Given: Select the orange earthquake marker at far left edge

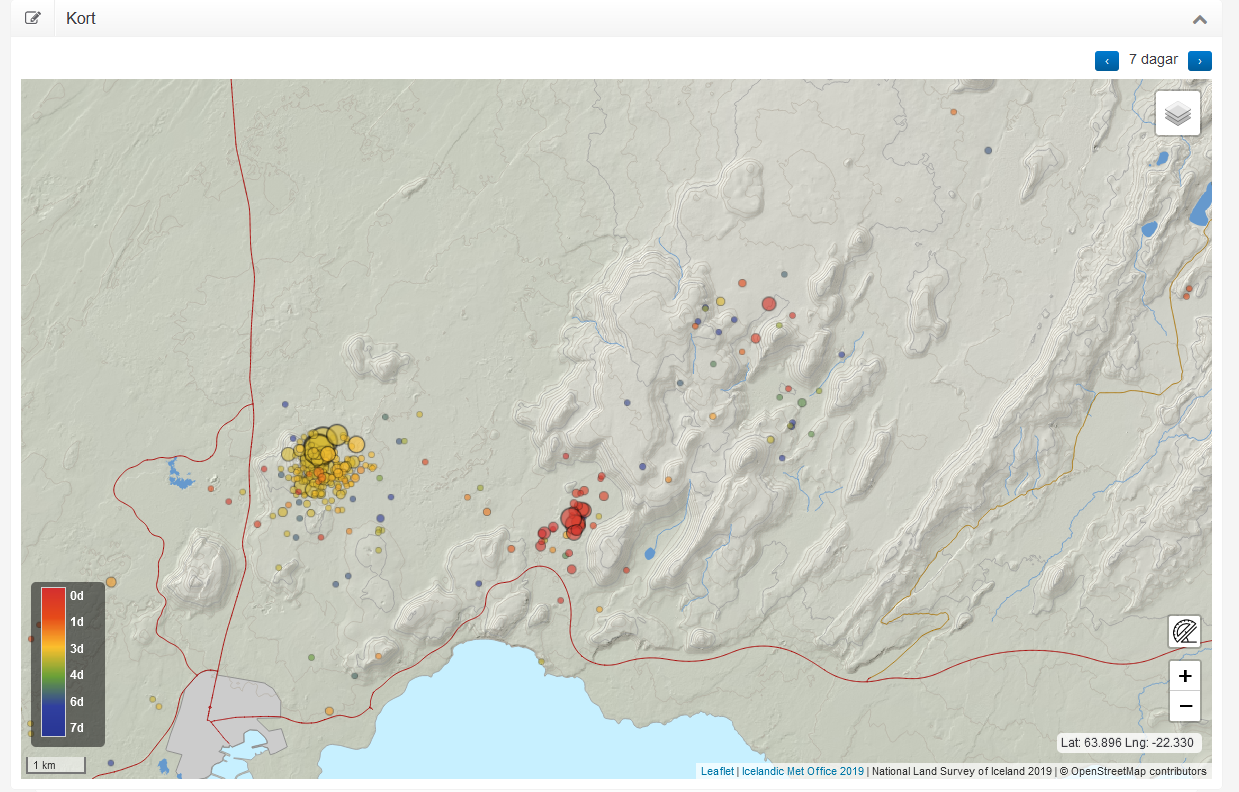Looking at the screenshot, I should pos(111,581).
